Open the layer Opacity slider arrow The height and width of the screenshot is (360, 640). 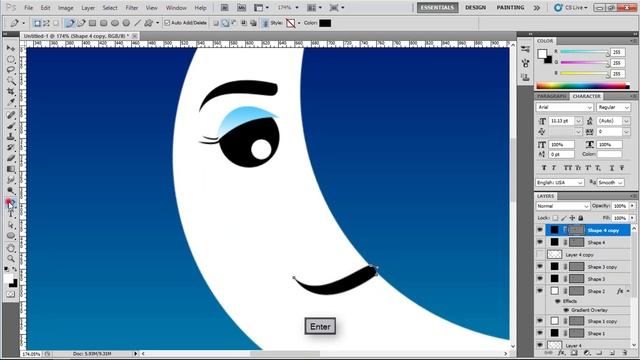[632, 206]
